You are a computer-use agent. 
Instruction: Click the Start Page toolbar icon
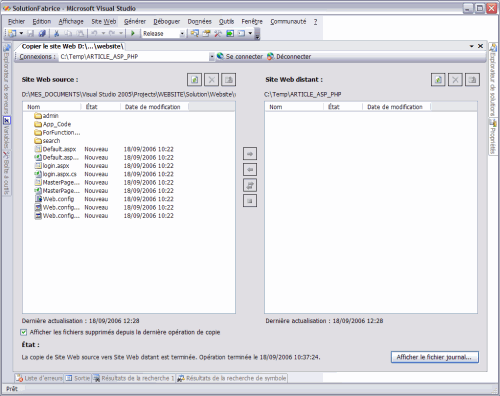pyautogui.click(x=230, y=33)
